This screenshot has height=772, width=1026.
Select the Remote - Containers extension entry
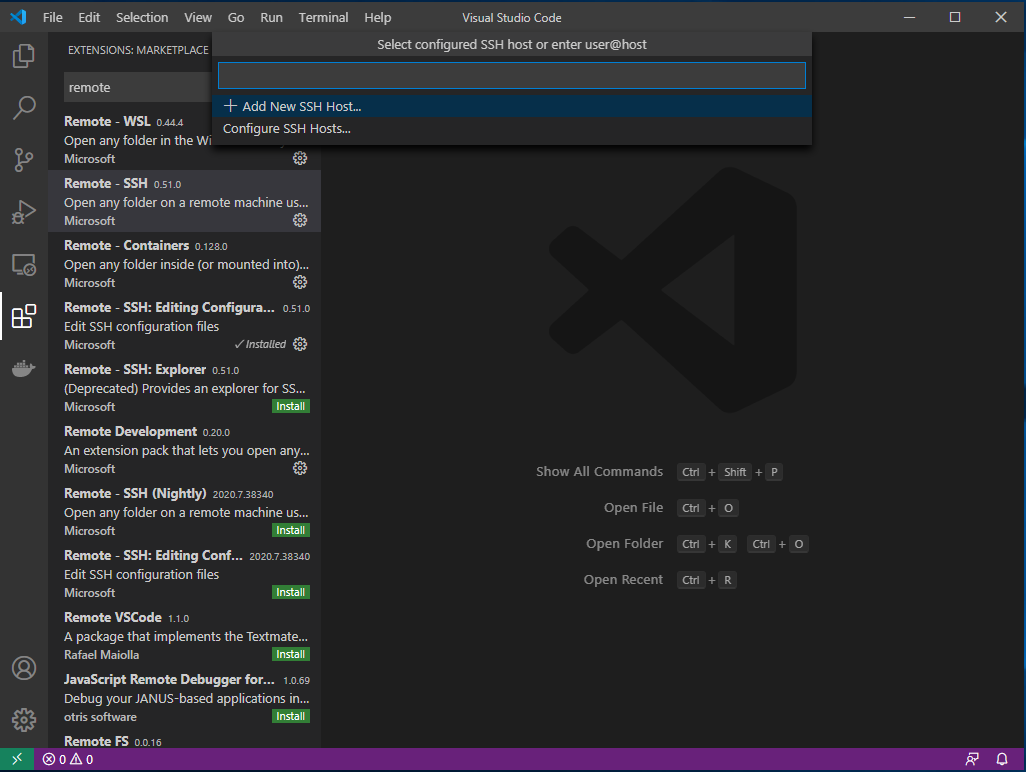pos(185,264)
